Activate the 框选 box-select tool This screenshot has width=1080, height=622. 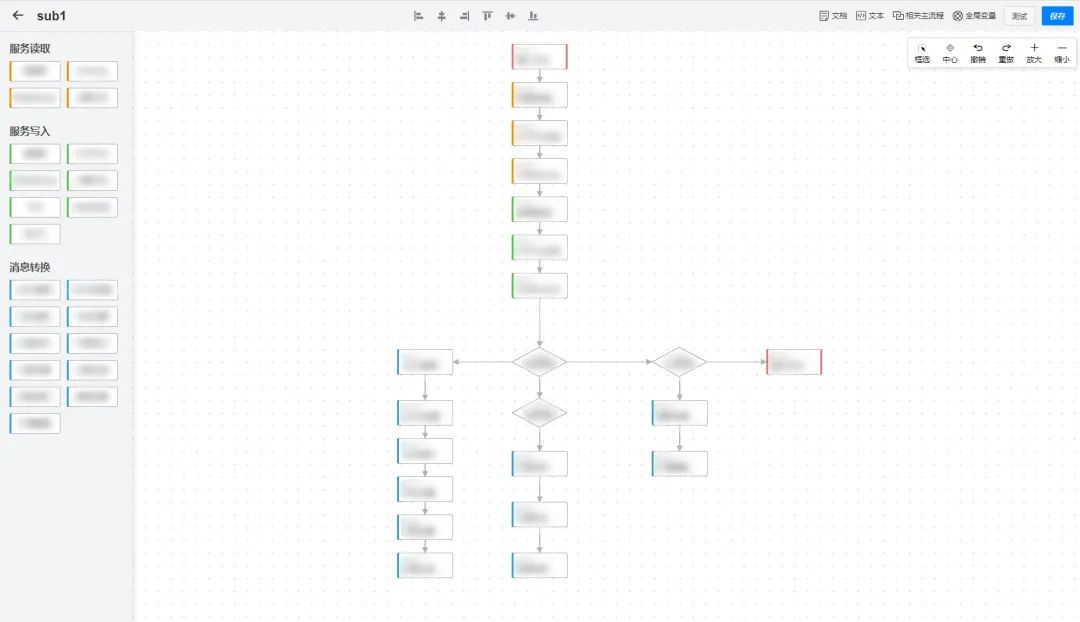[921, 52]
